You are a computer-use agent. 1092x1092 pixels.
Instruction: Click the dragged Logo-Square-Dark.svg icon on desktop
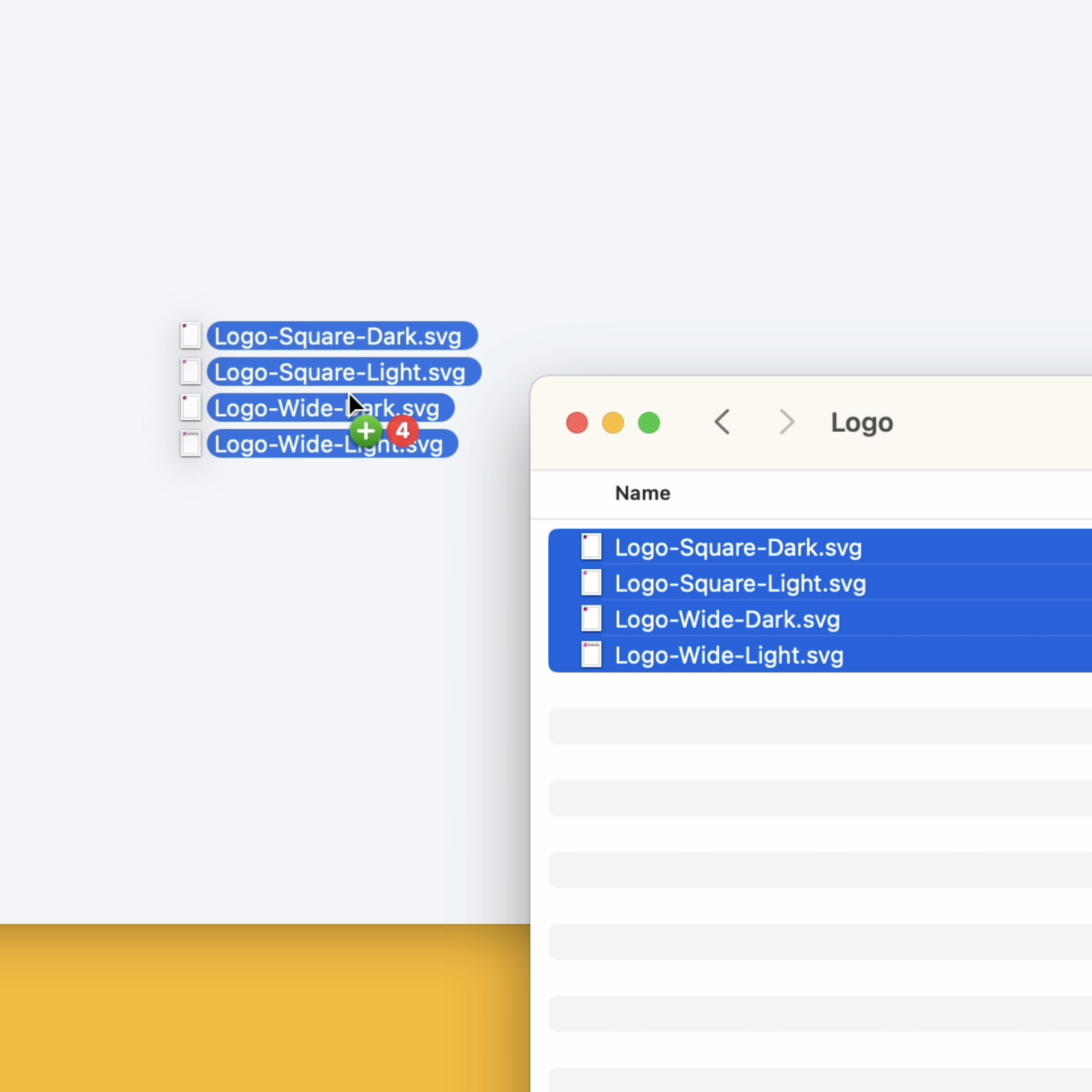(x=191, y=336)
